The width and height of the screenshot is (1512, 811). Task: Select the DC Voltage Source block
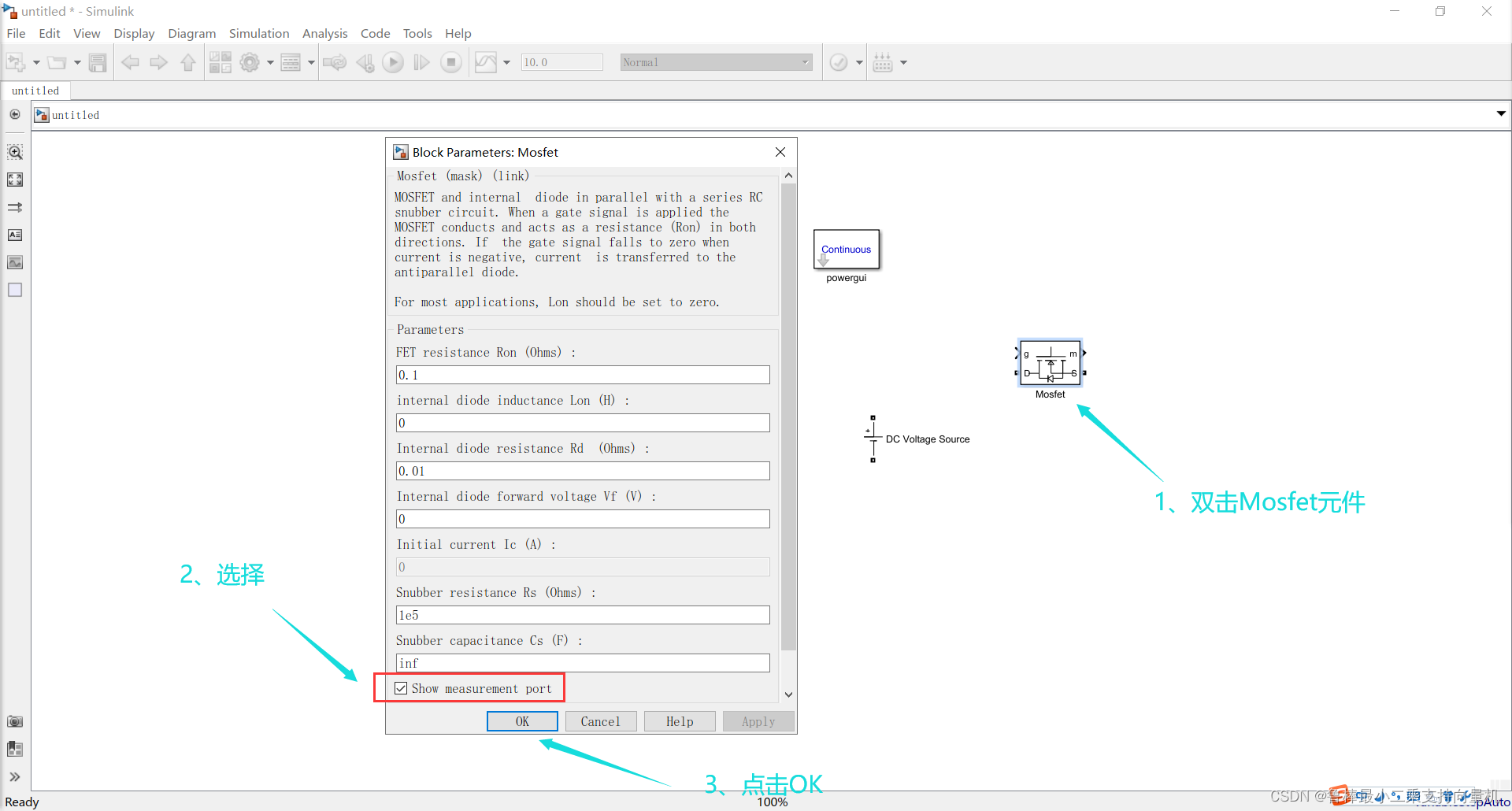pyautogui.click(x=873, y=439)
